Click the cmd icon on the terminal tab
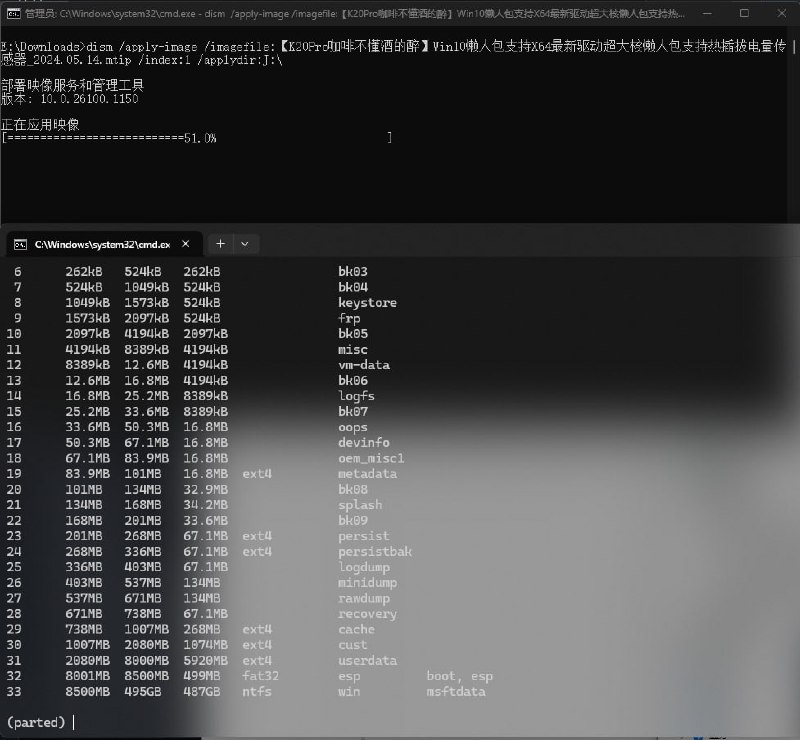This screenshot has height=740, width=800. coord(20,245)
